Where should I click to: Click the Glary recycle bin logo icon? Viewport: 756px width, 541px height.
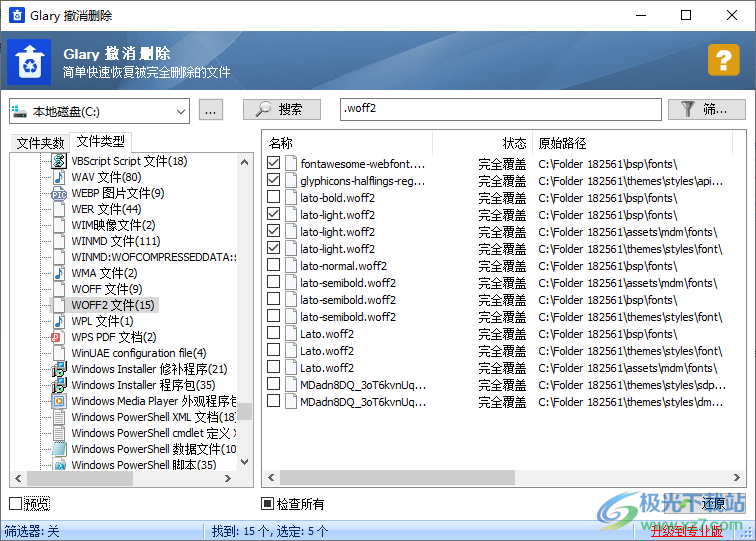tap(29, 62)
